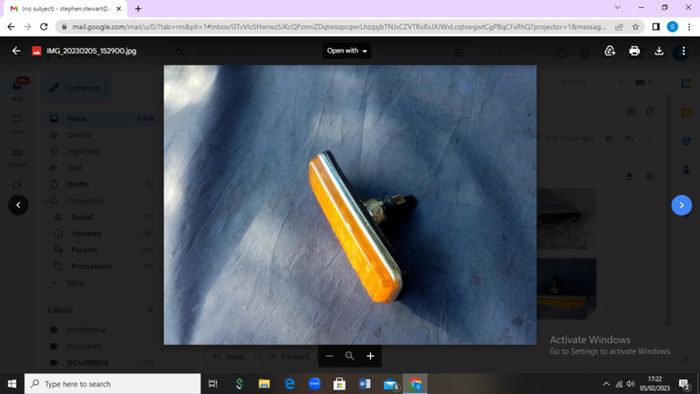The height and width of the screenshot is (394, 700).
Task: Close the Gmail browser tab
Action: (x=119, y=8)
